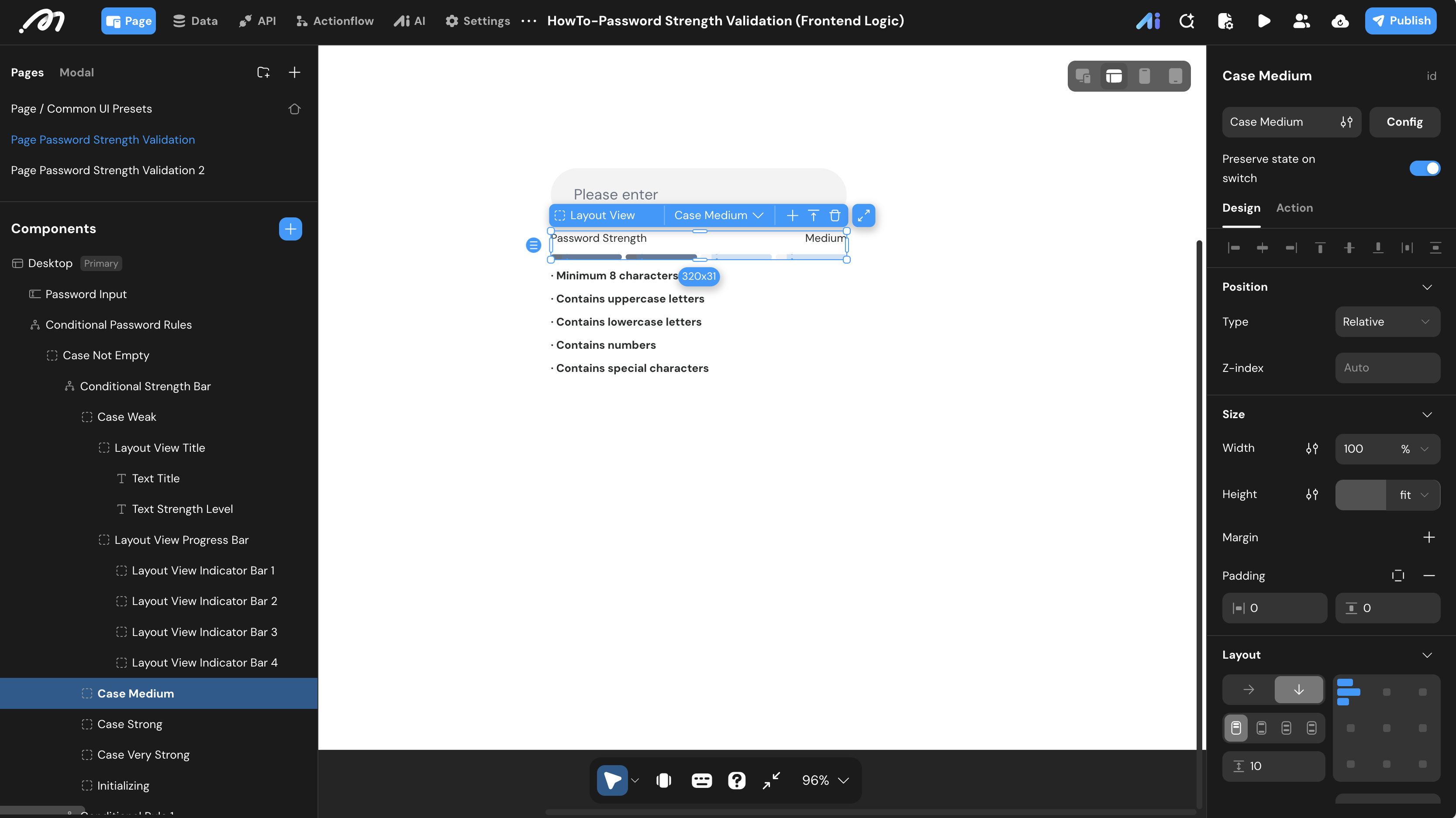The height and width of the screenshot is (818, 1456).
Task: Open the AI tab in the top navigation
Action: pyautogui.click(x=409, y=21)
